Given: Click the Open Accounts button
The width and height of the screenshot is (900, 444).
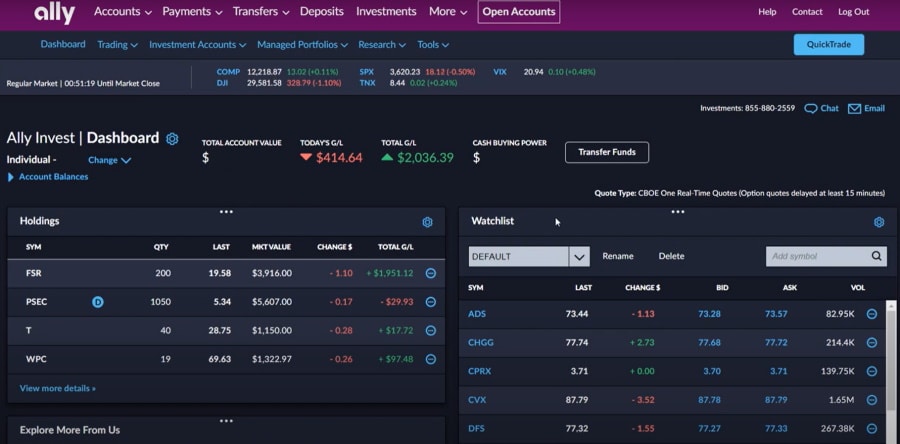Looking at the screenshot, I should point(519,11).
